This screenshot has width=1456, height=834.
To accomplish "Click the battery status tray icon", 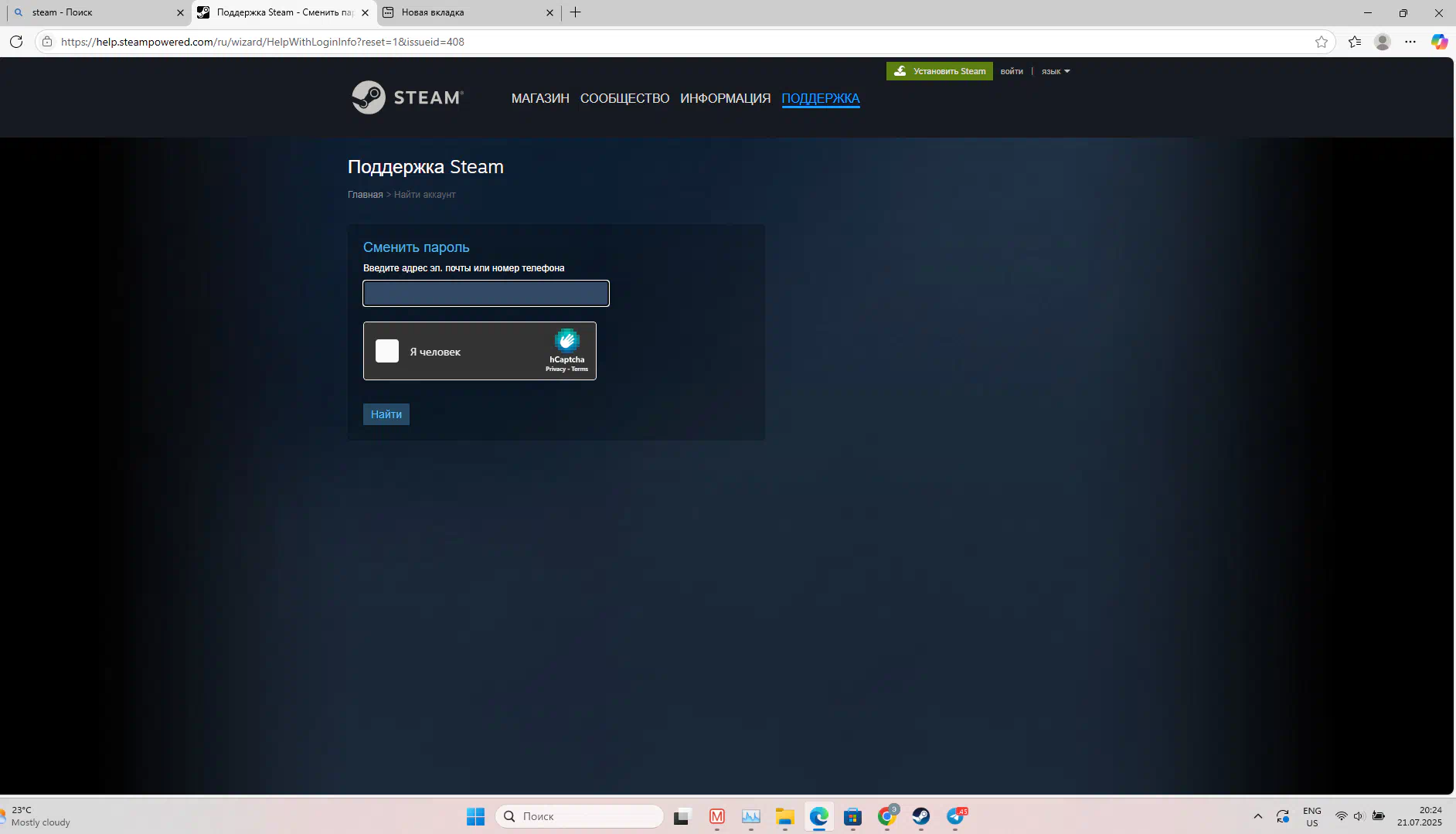I will [x=1379, y=816].
